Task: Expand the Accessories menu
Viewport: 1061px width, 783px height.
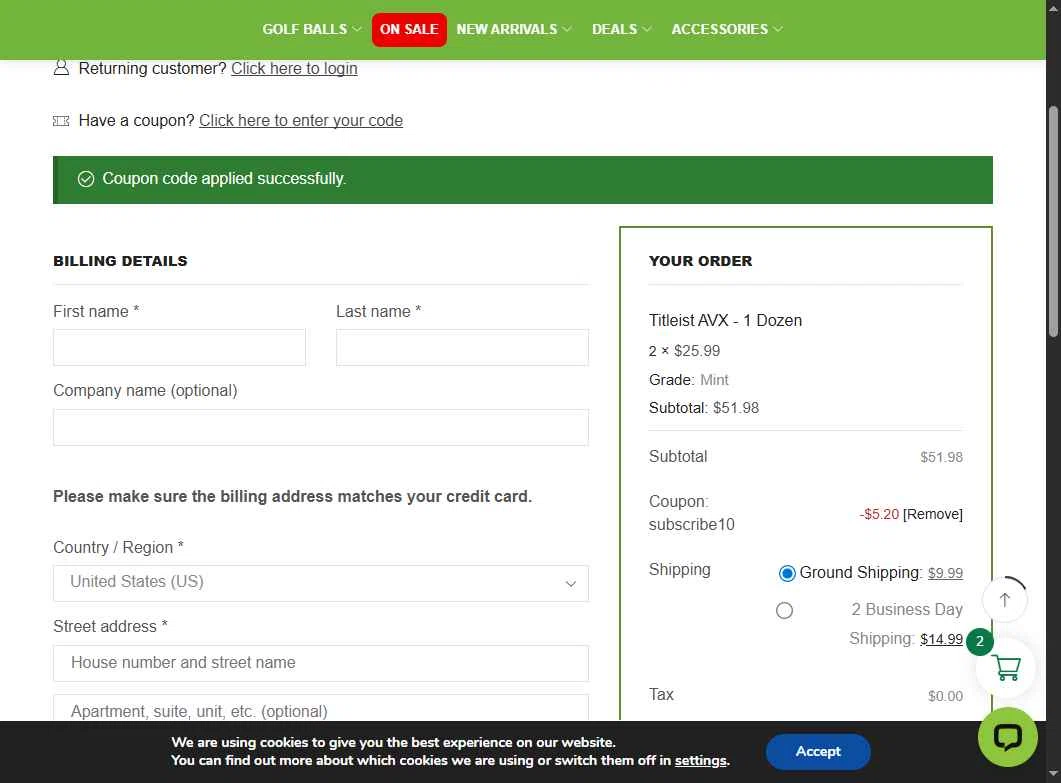Action: point(727,29)
